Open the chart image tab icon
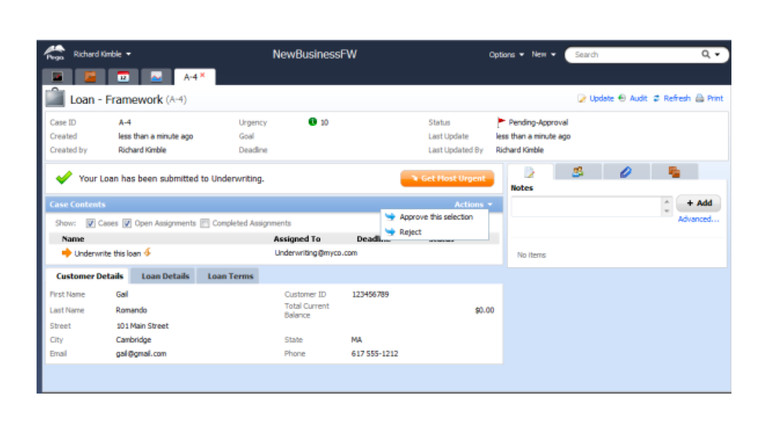 click(x=155, y=76)
